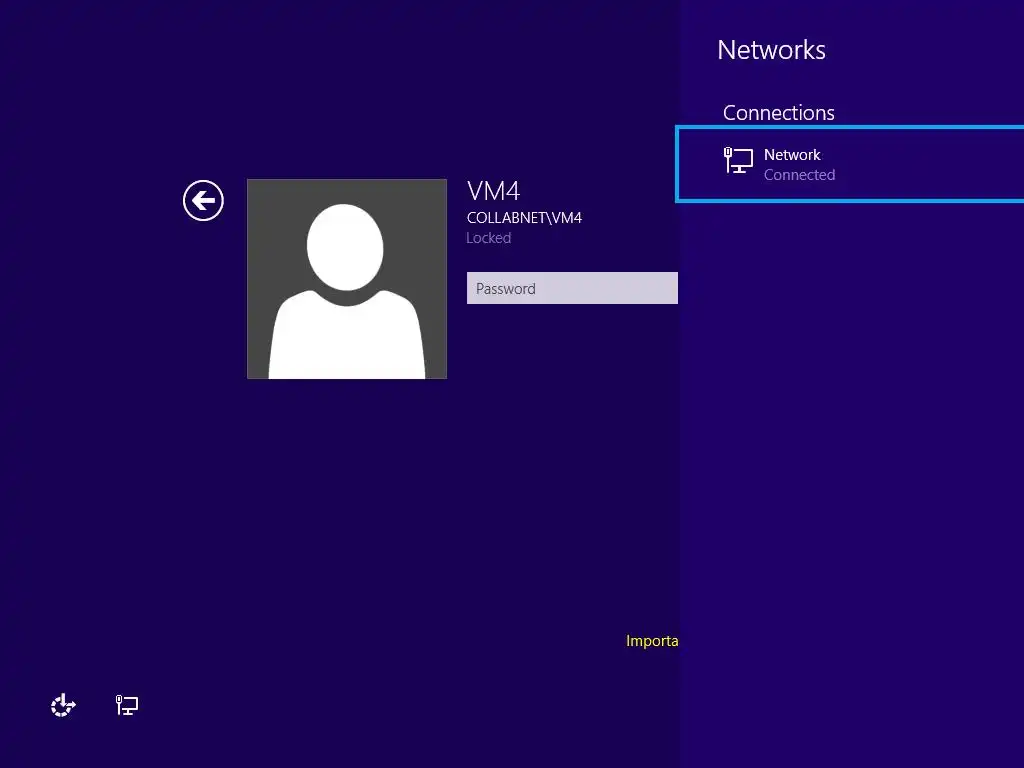
Task: Open the Ease of Access icon
Action: tap(63, 705)
